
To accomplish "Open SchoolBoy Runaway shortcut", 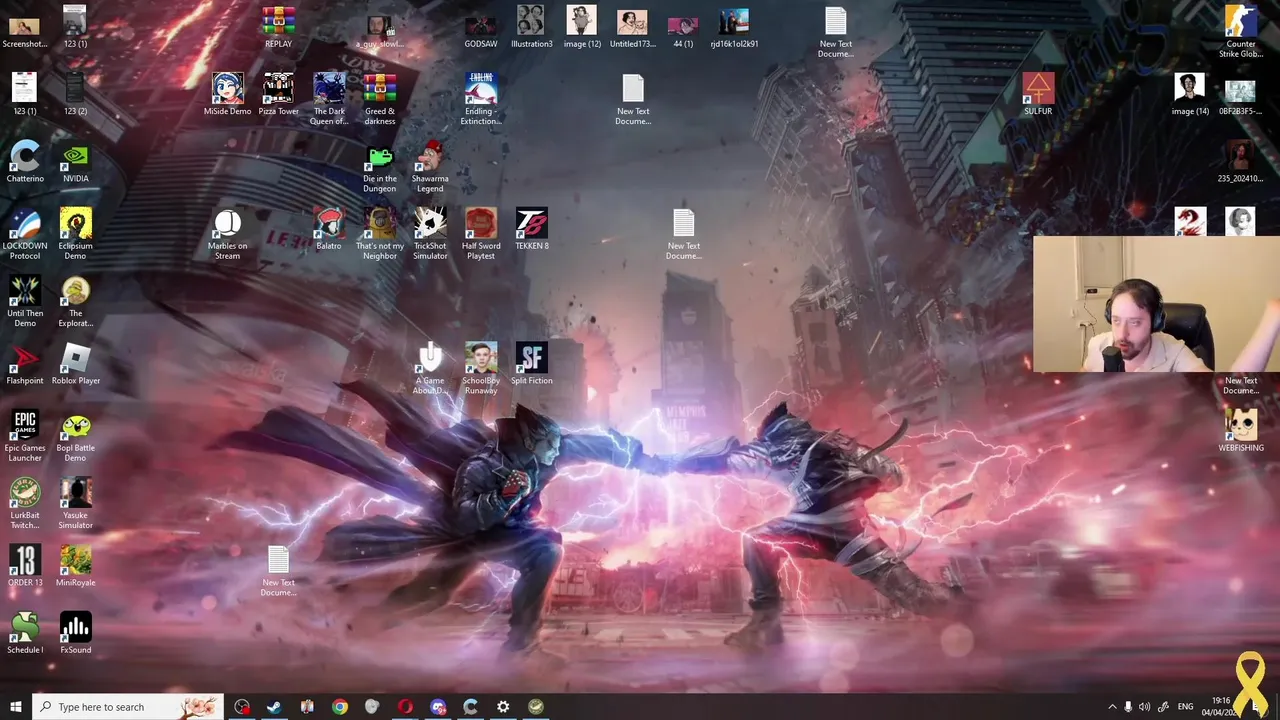I will 481,368.
